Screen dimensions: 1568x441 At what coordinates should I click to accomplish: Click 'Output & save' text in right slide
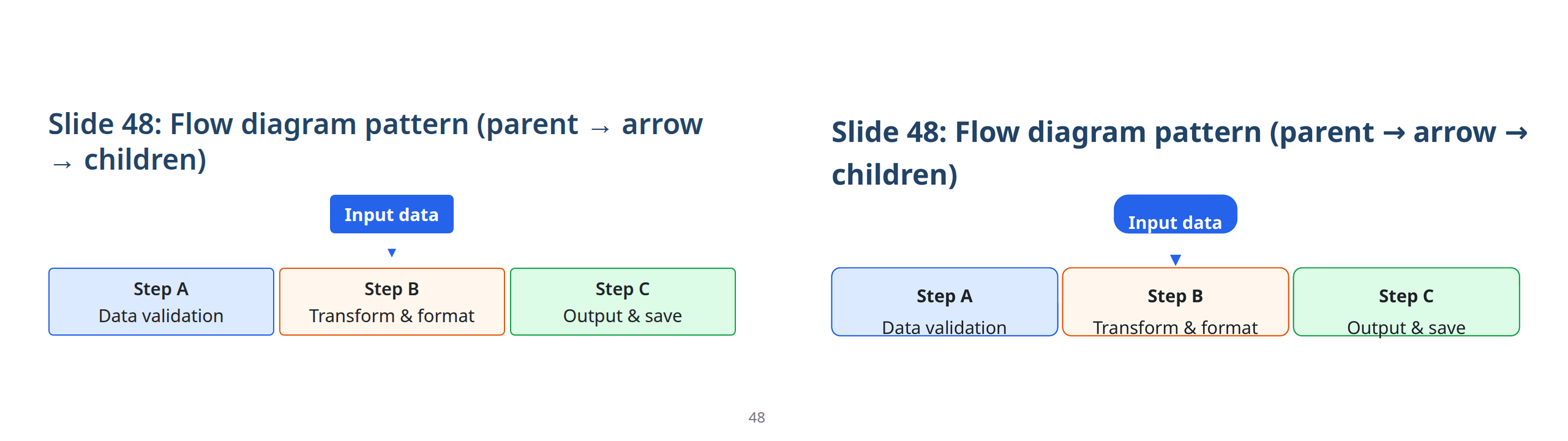[1406, 328]
